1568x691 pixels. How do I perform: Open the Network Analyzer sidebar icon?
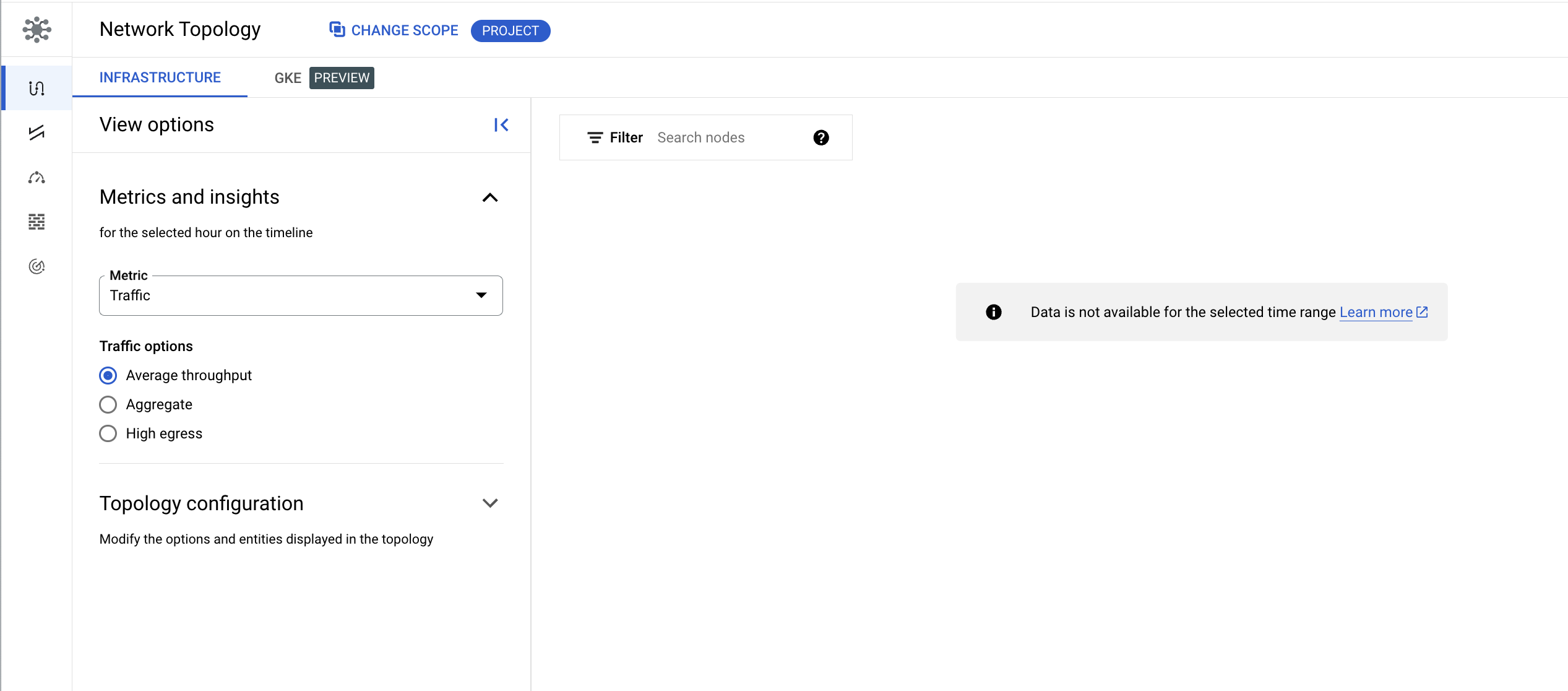(x=37, y=266)
